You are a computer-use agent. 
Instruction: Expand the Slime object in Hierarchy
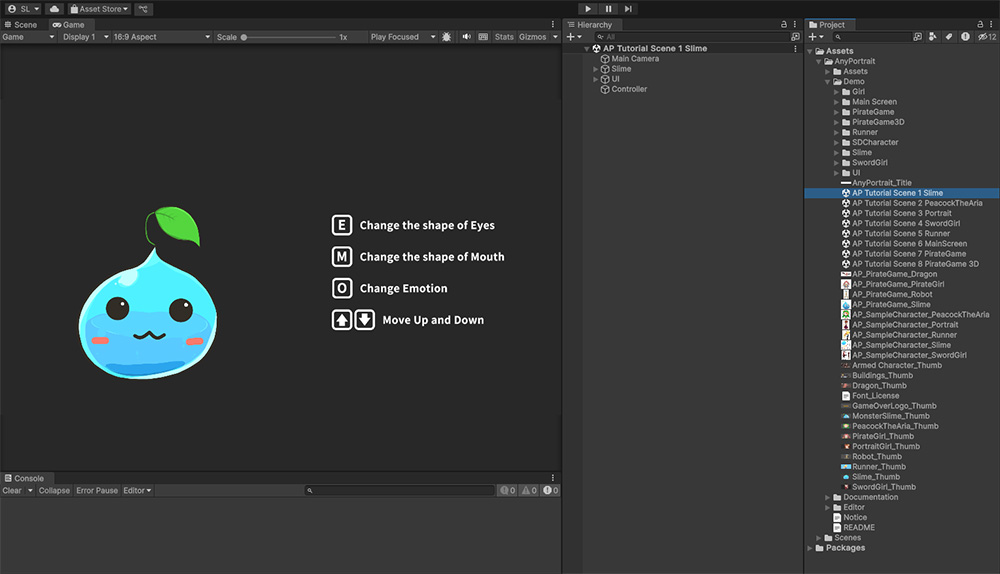coord(596,69)
